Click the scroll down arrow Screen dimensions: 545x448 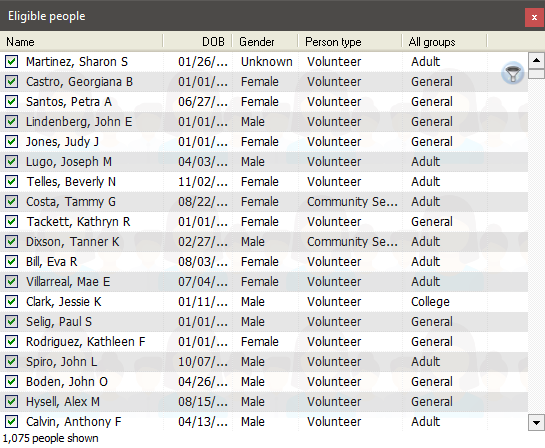[536, 423]
